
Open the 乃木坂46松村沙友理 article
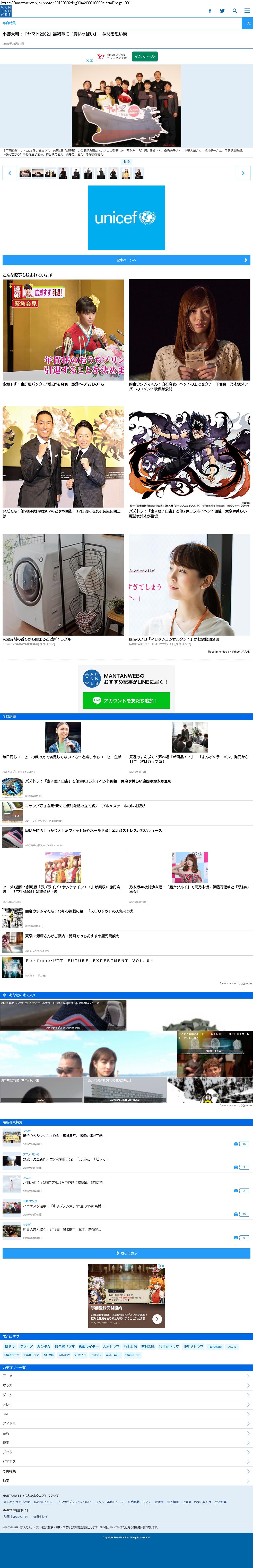pos(189,878)
